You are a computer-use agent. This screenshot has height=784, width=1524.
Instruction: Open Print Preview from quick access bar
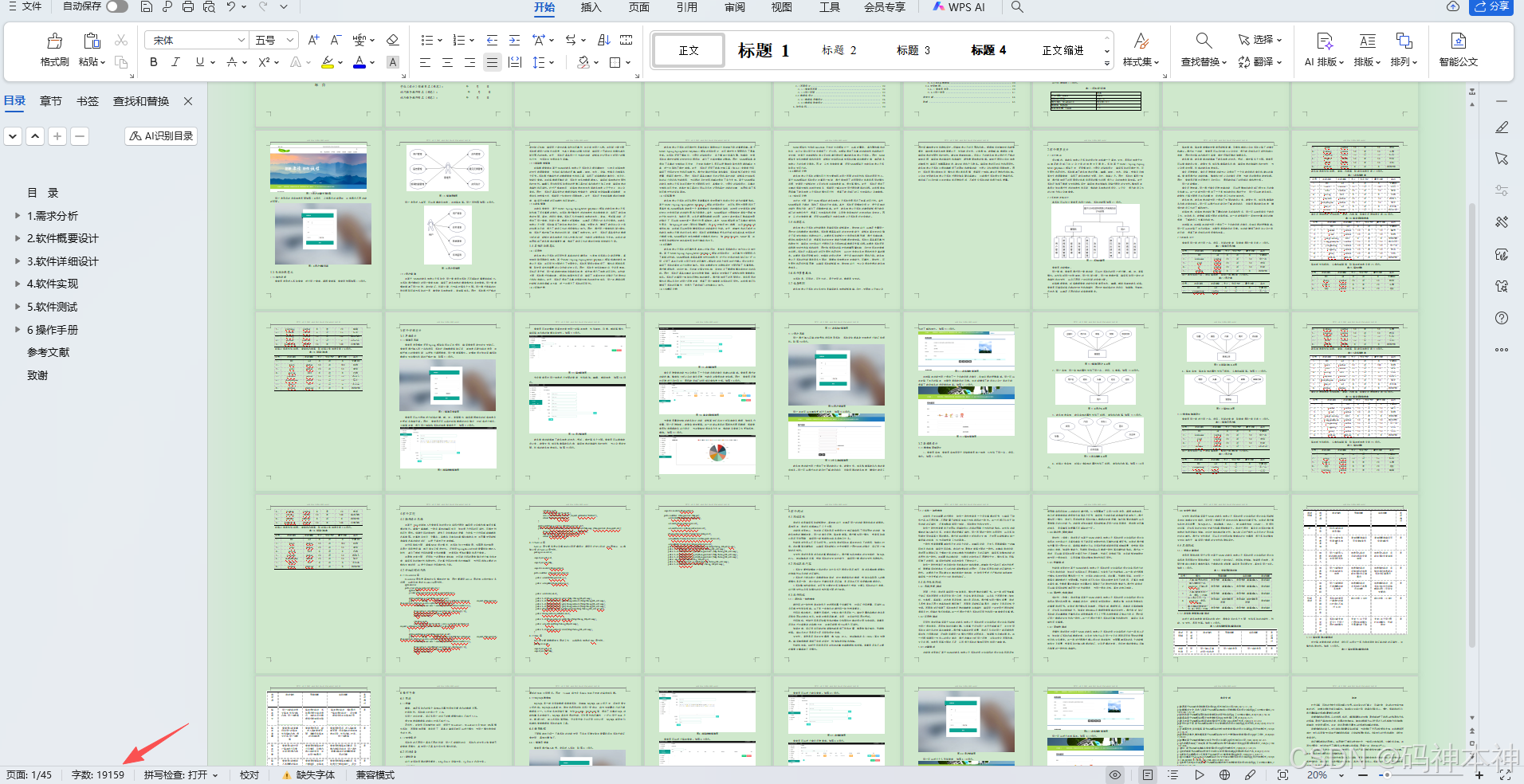click(209, 6)
